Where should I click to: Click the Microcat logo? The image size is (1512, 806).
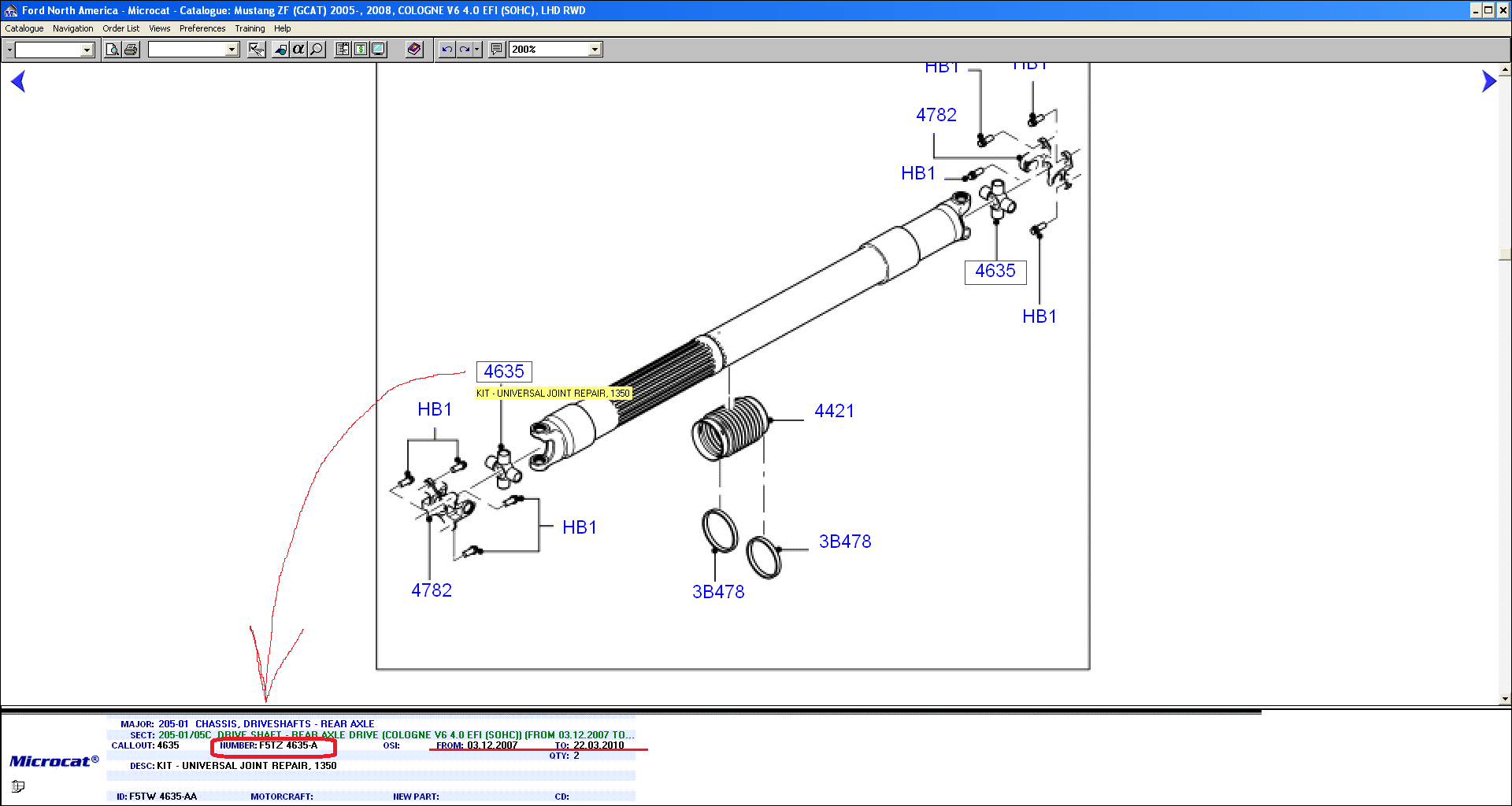54,761
